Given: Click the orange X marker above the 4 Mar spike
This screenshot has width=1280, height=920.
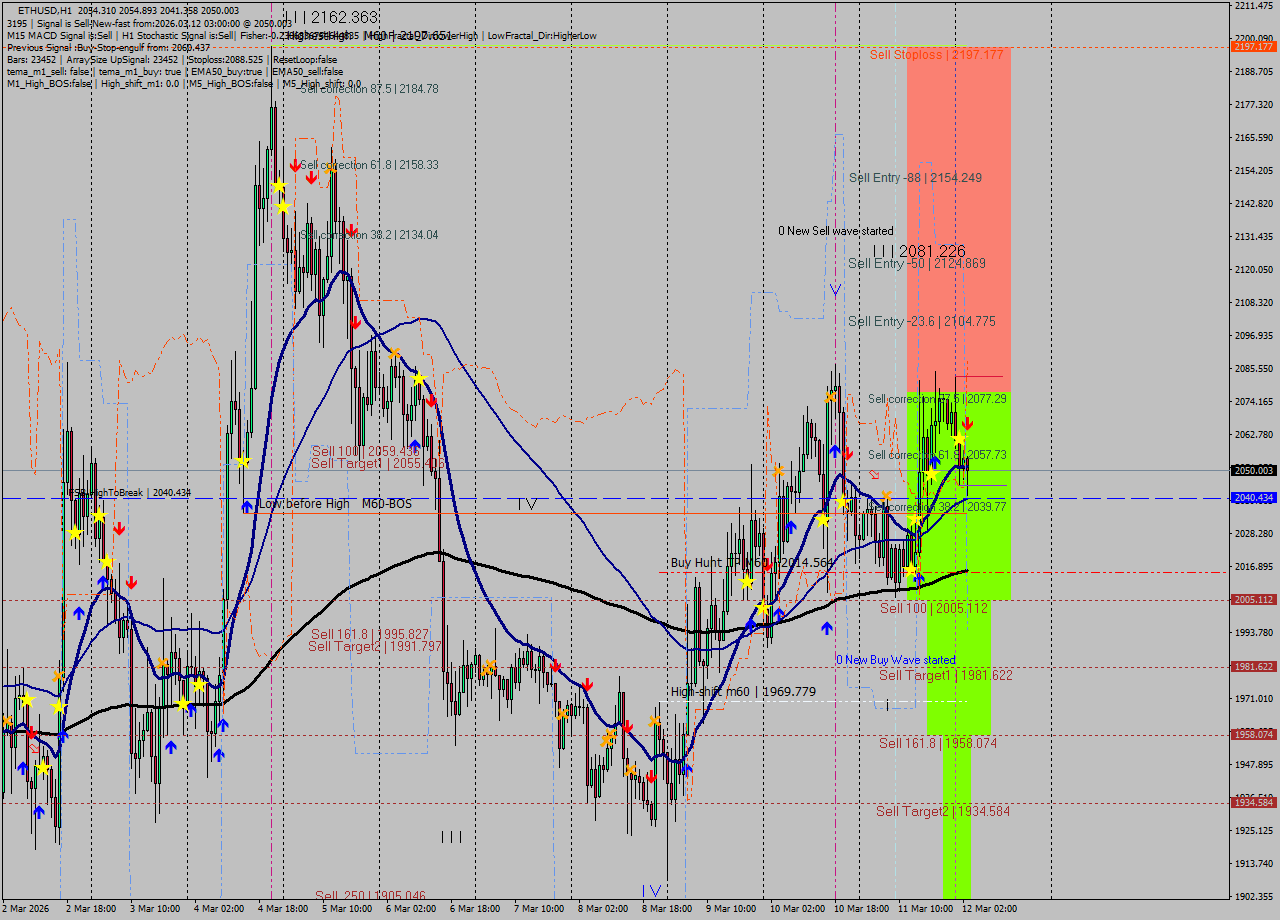Looking at the screenshot, I should tap(330, 170).
